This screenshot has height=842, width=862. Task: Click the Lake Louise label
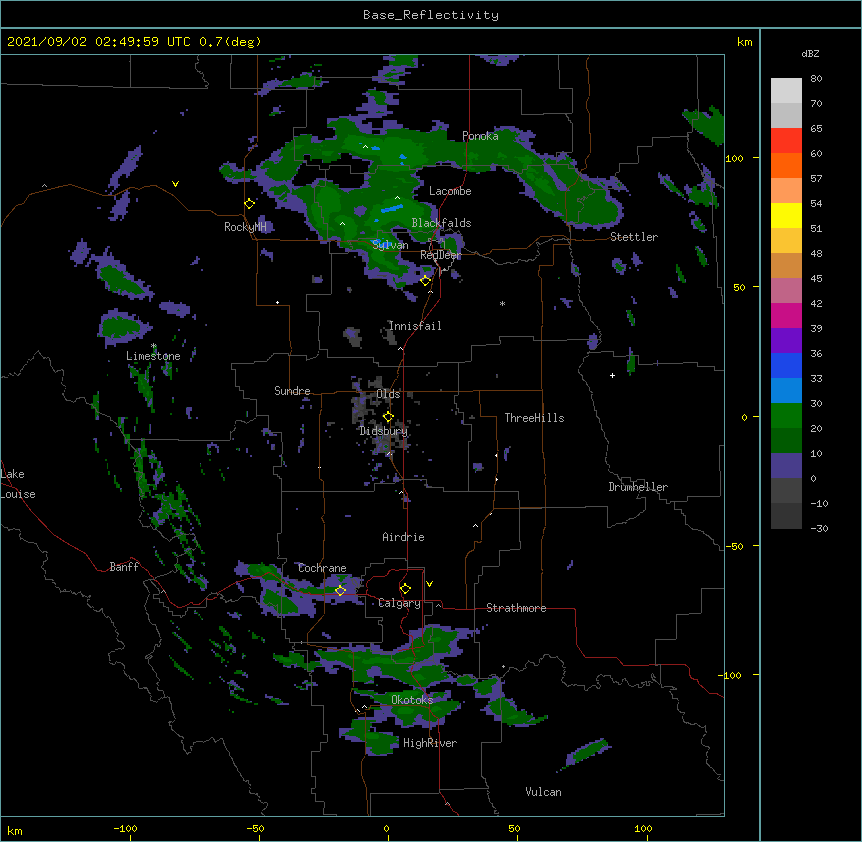[x=18, y=484]
